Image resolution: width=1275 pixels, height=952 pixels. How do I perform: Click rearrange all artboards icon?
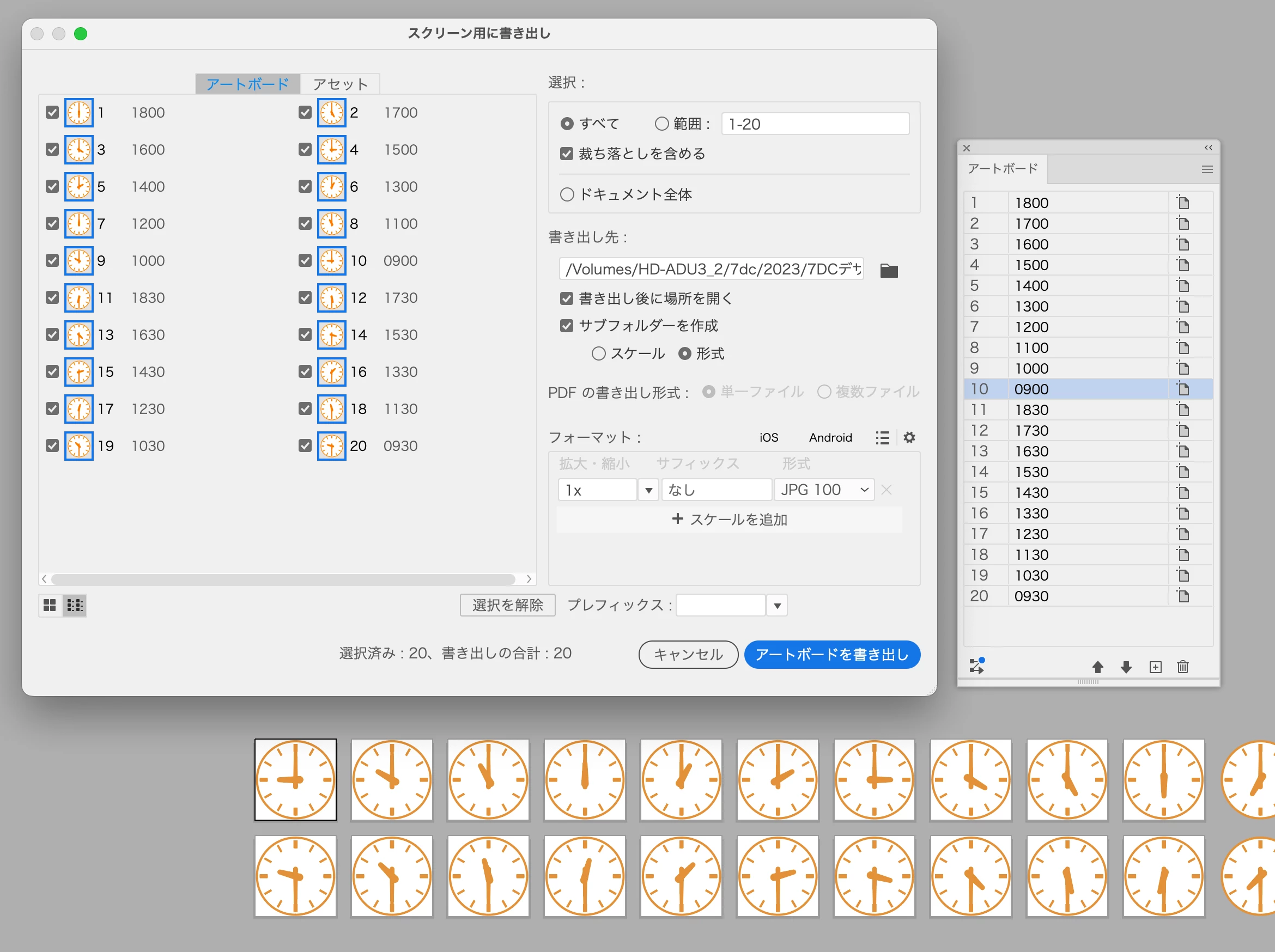click(x=977, y=666)
